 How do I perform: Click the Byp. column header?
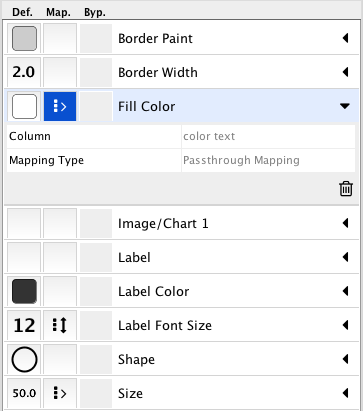(95, 13)
